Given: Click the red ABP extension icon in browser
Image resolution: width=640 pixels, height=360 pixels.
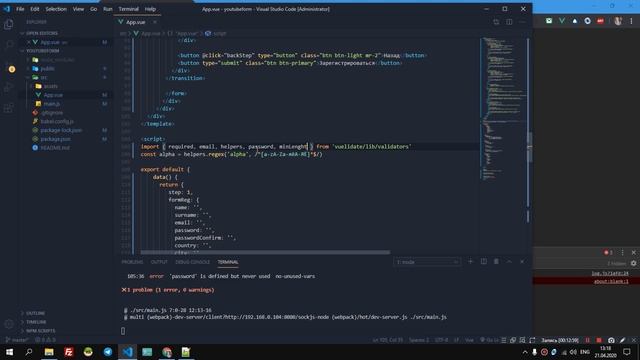Looking at the screenshot, I should 600,20.
